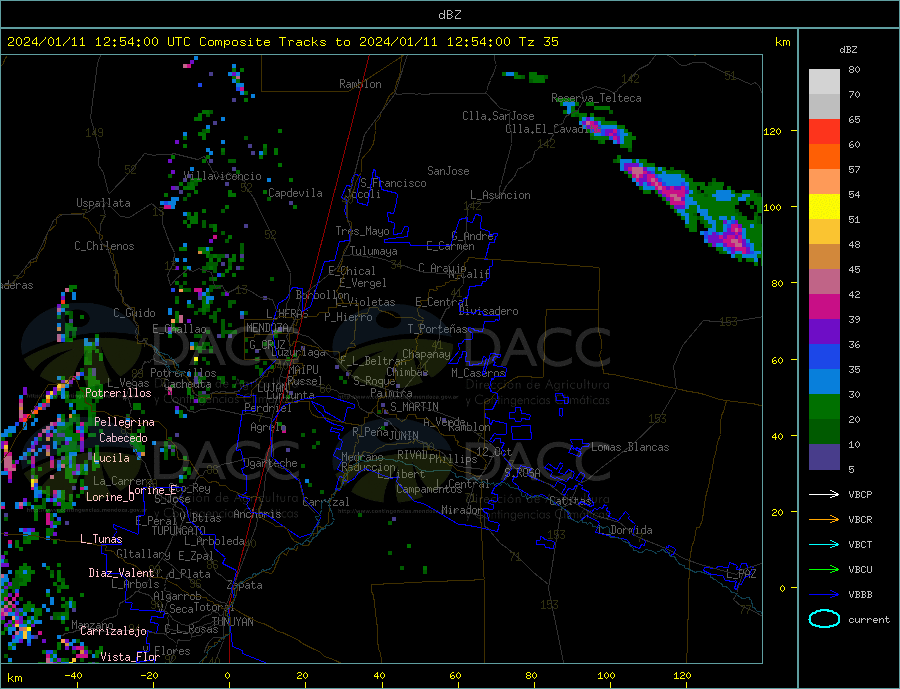Click the 'Tres_Mayo' map label
The width and height of the screenshot is (900, 689).
(x=363, y=231)
